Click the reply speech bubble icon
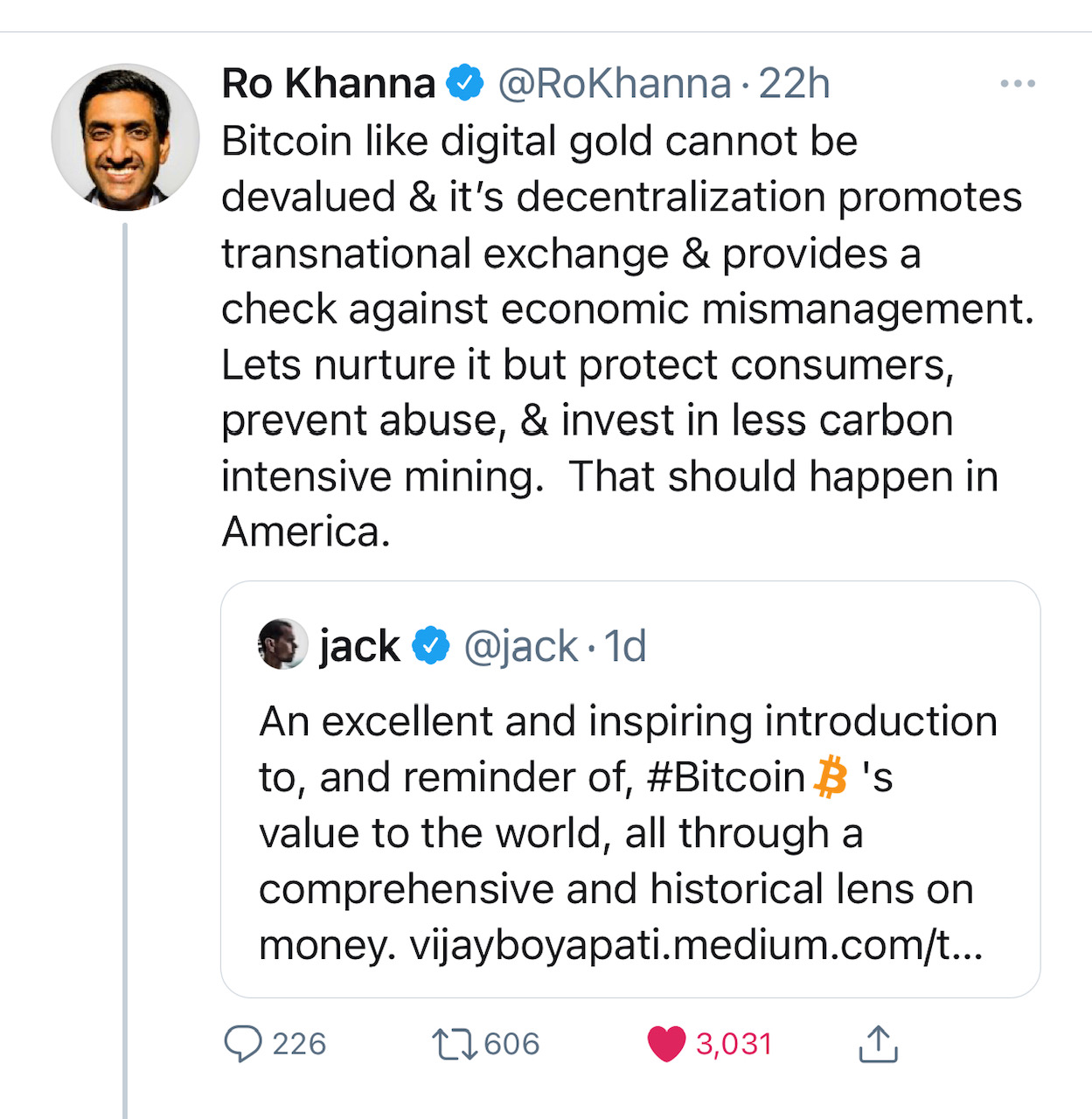Screen dimensions: 1092x1119 click(242, 1044)
